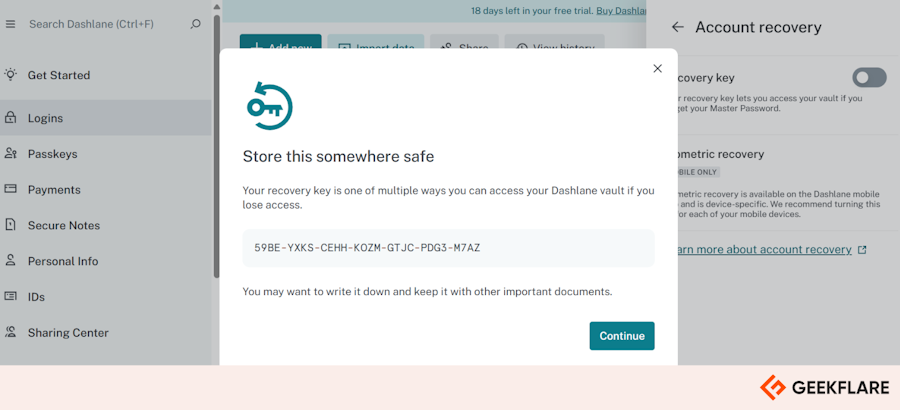The height and width of the screenshot is (410, 900).
Task: Click the Account recovery title text
Action: [758, 27]
